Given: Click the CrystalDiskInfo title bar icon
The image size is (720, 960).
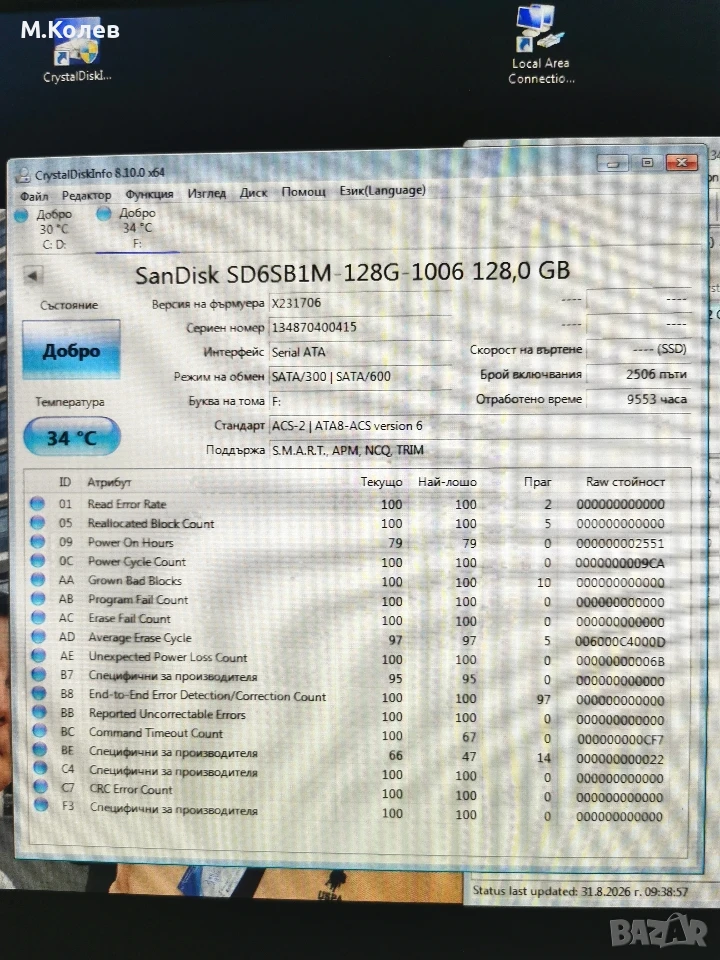Looking at the screenshot, I should pyautogui.click(x=23, y=175).
